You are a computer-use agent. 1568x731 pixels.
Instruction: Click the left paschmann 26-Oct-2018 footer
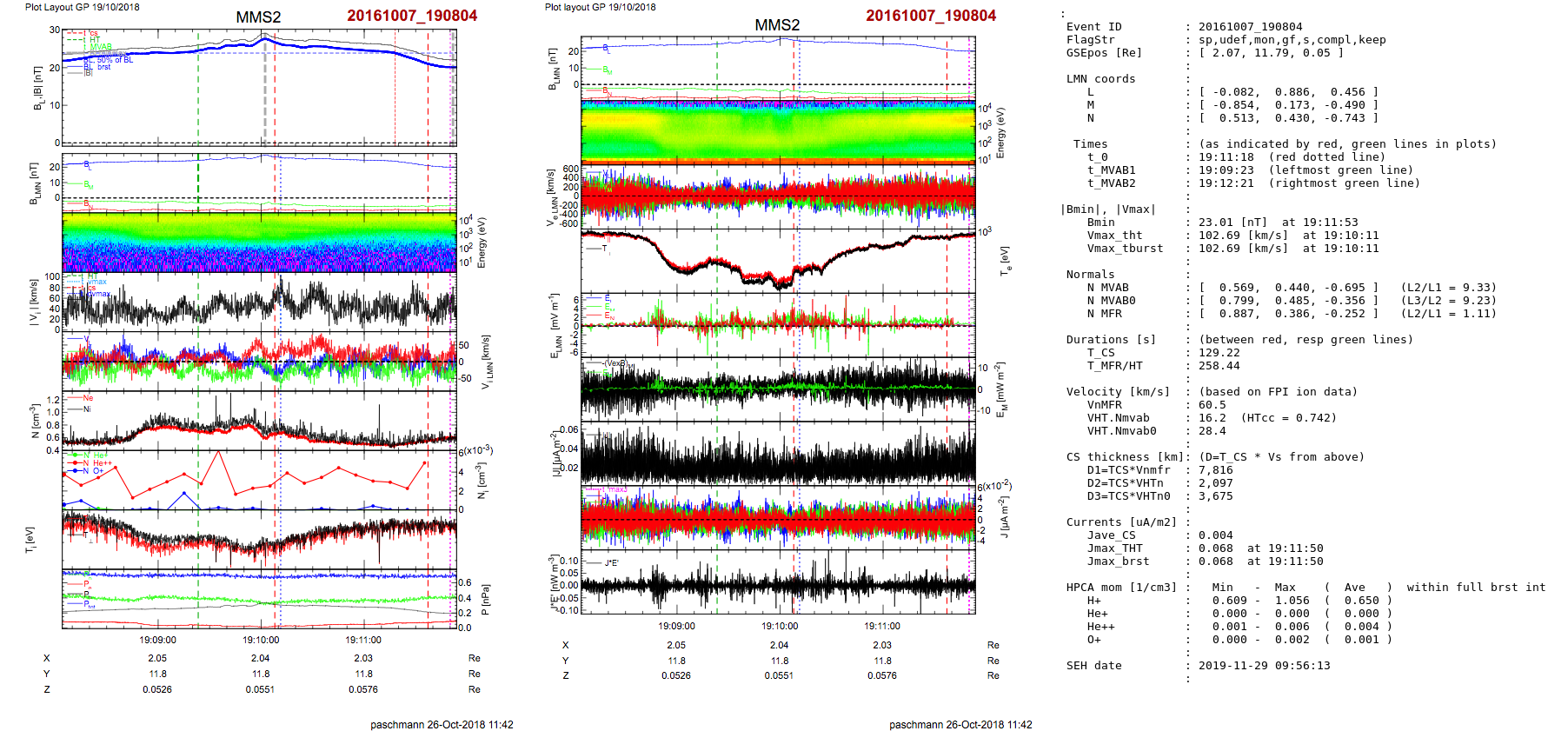coord(442,724)
